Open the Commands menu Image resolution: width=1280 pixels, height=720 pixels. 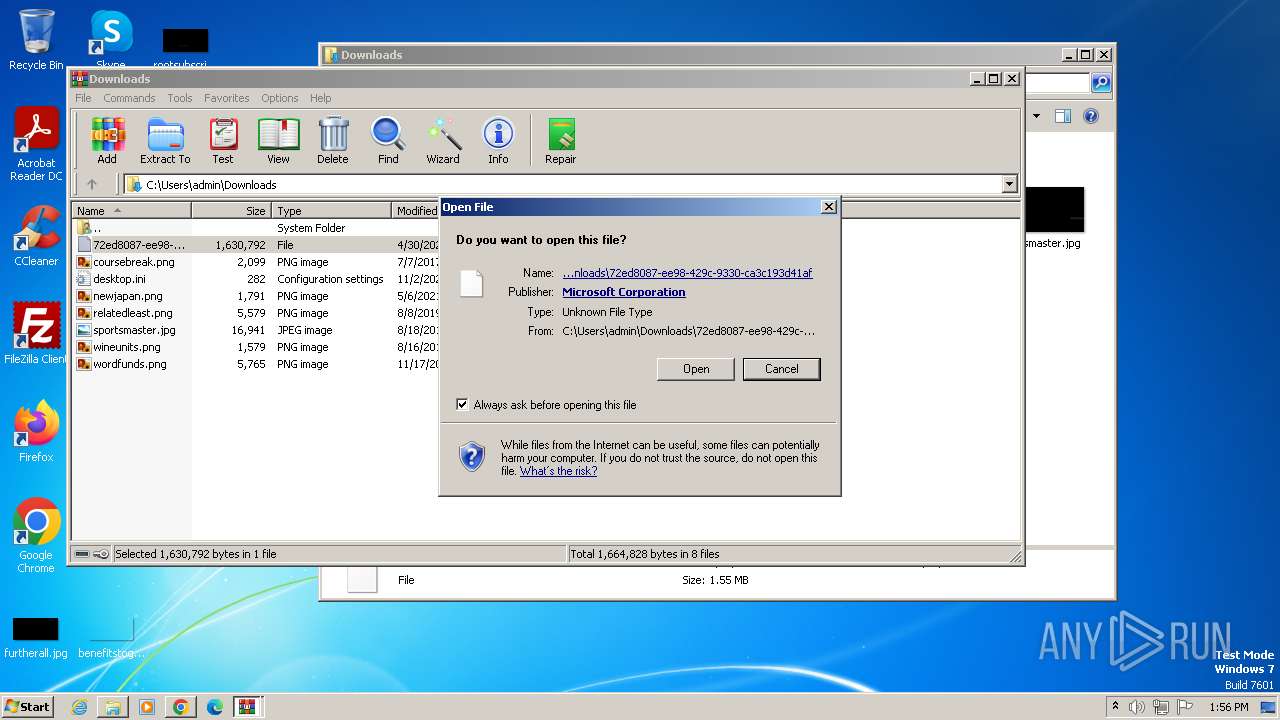coord(129,98)
